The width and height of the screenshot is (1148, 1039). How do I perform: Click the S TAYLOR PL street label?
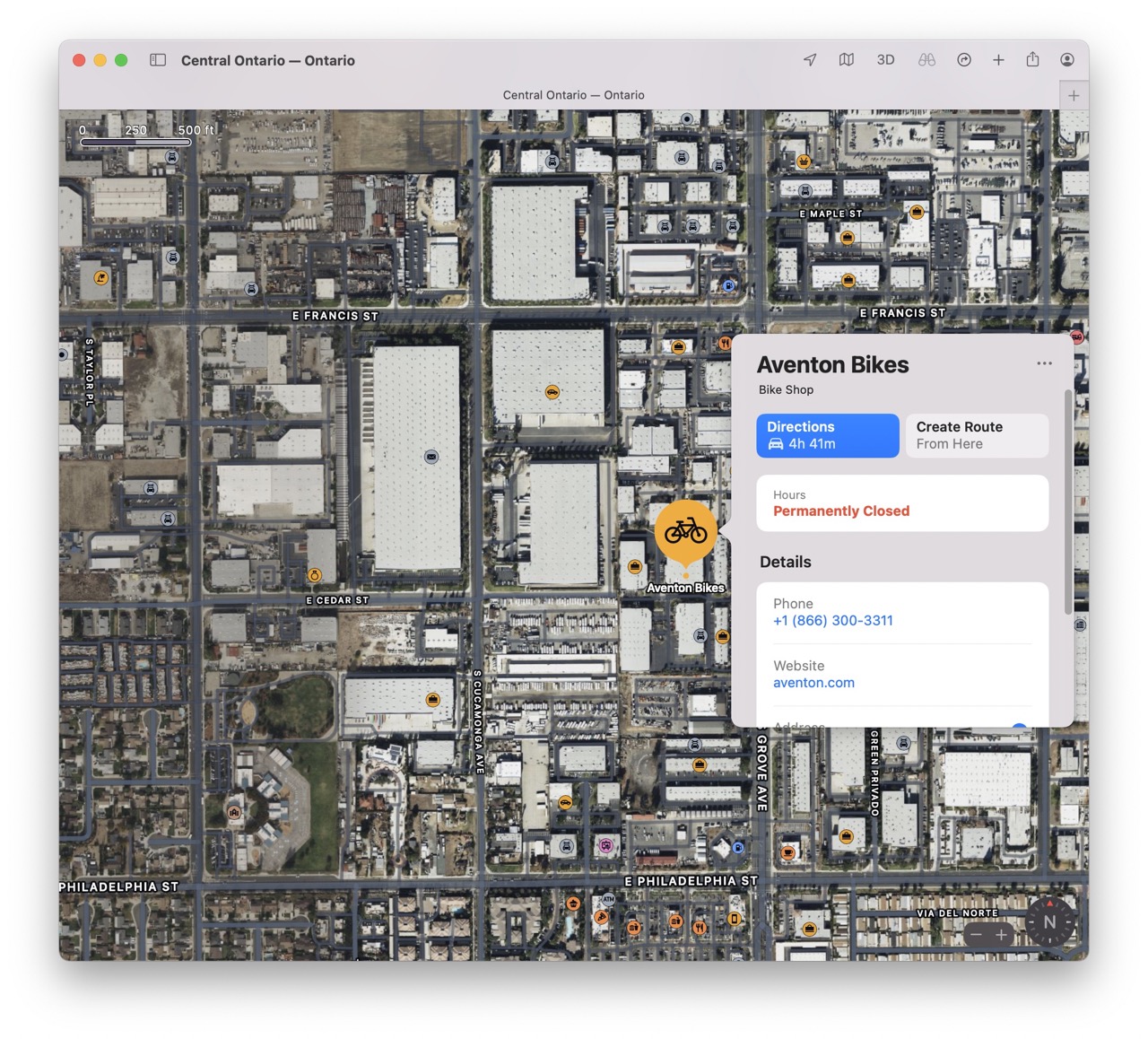tap(89, 372)
